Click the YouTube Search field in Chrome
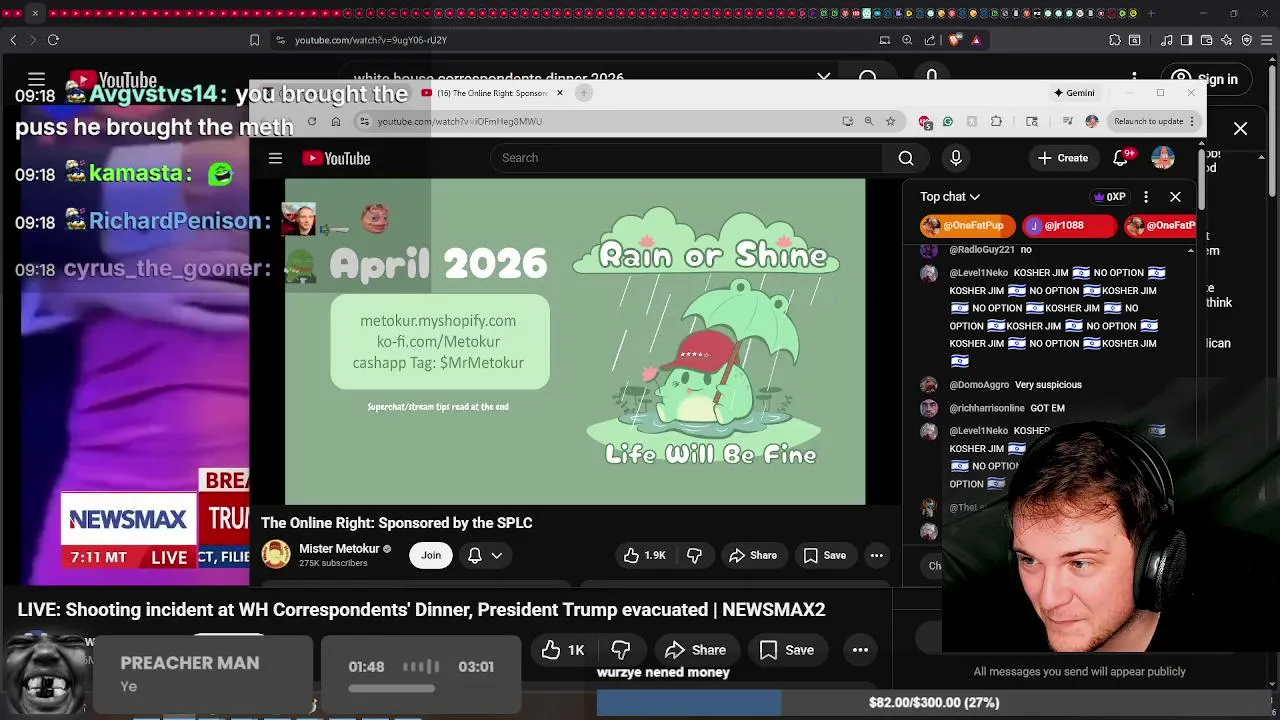The image size is (1280, 720). tap(686, 158)
